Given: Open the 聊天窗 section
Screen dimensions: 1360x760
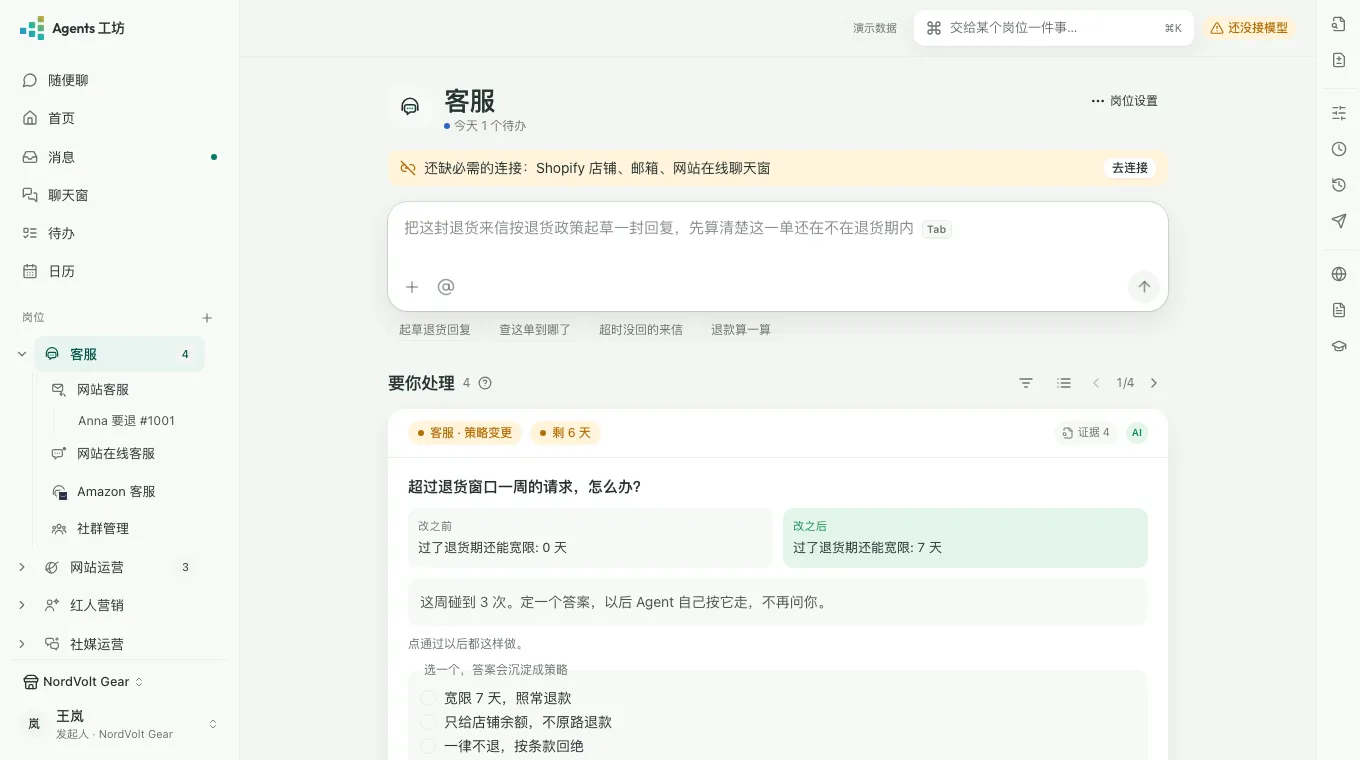Looking at the screenshot, I should (120, 195).
